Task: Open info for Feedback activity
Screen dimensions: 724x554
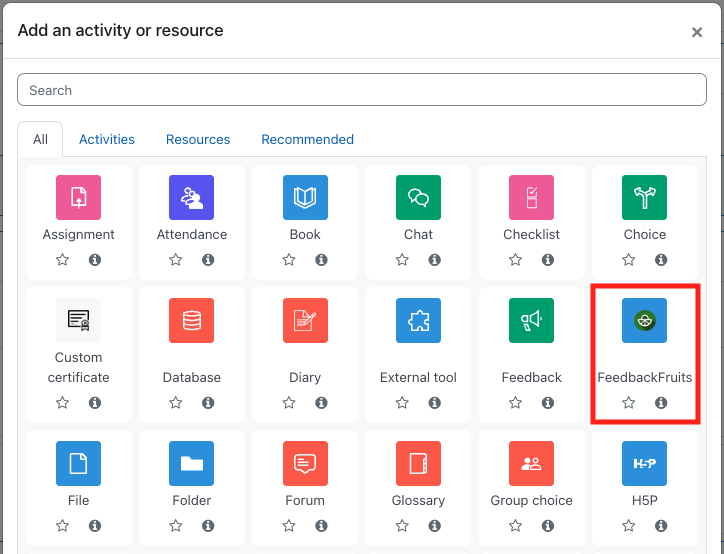Action: point(548,403)
